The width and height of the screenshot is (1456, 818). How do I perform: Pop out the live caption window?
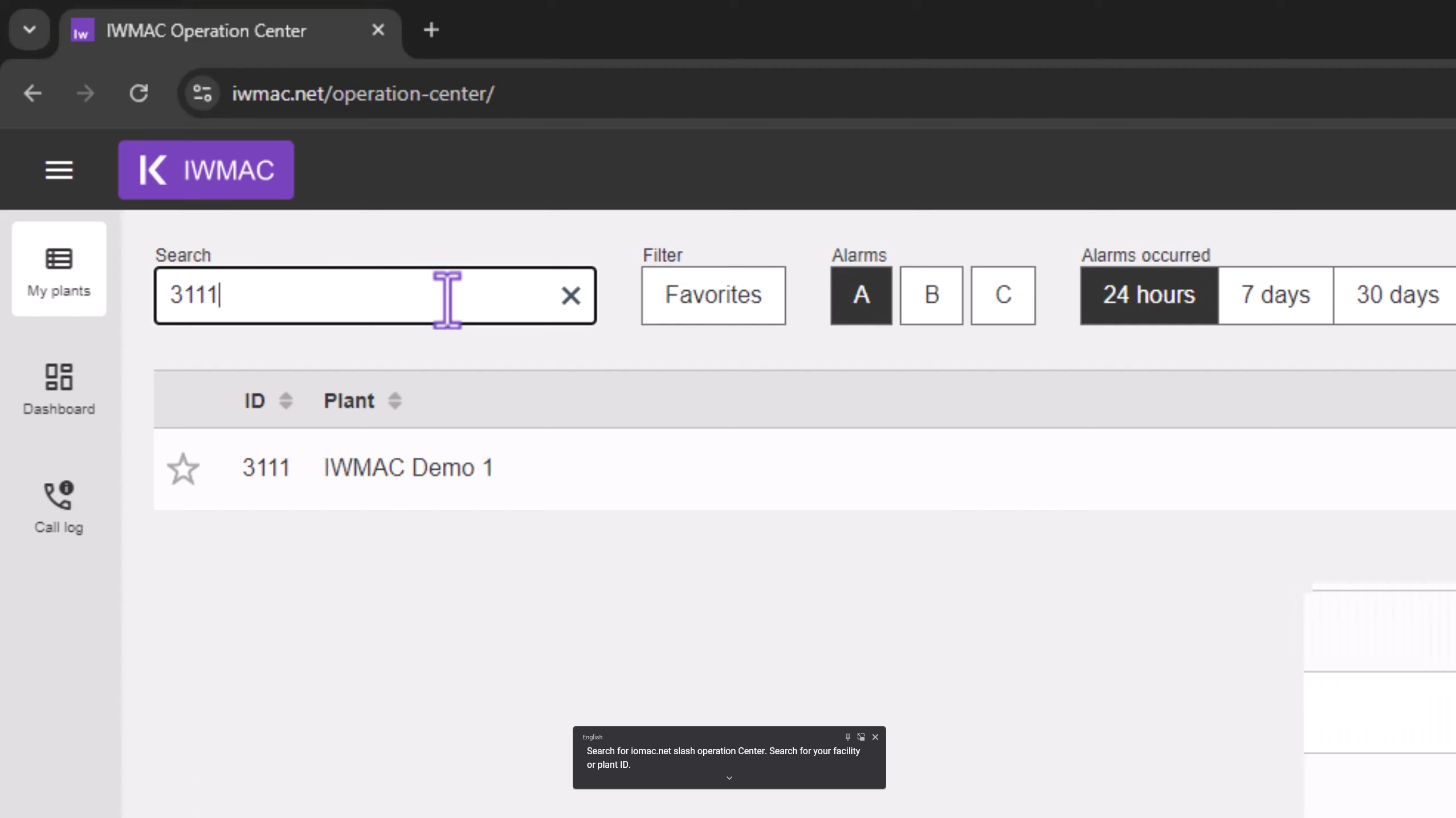(861, 737)
